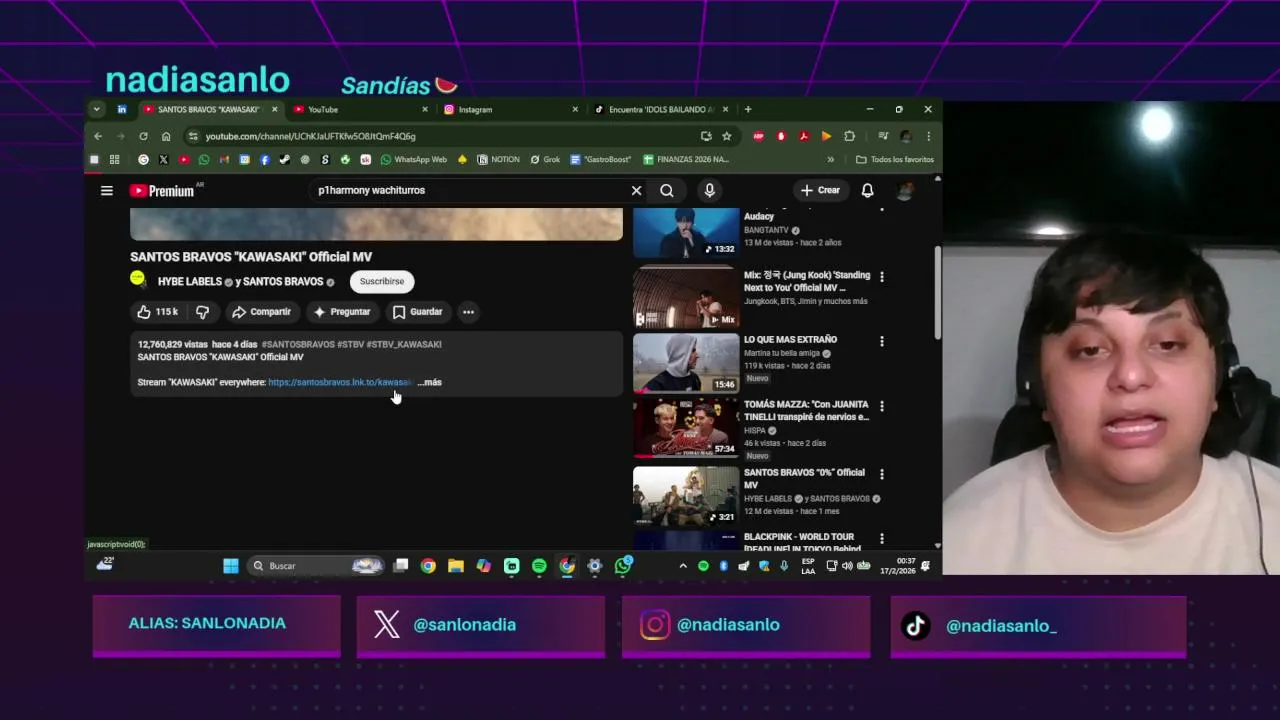Open a new browser tab
The height and width of the screenshot is (720, 1280).
tap(748, 109)
